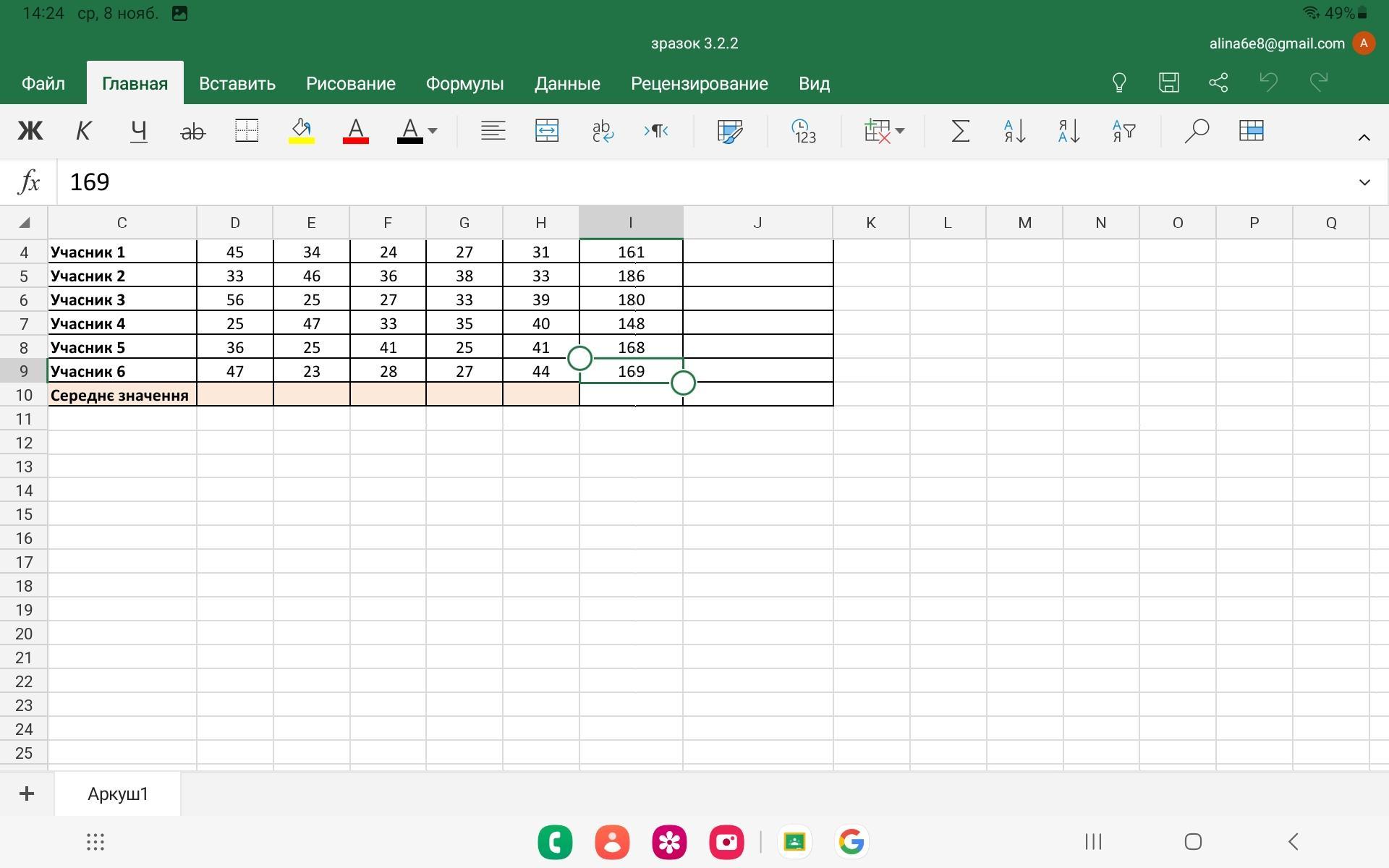The image size is (1389, 868).
Task: Click the AutoSum sigma icon
Action: [960, 131]
